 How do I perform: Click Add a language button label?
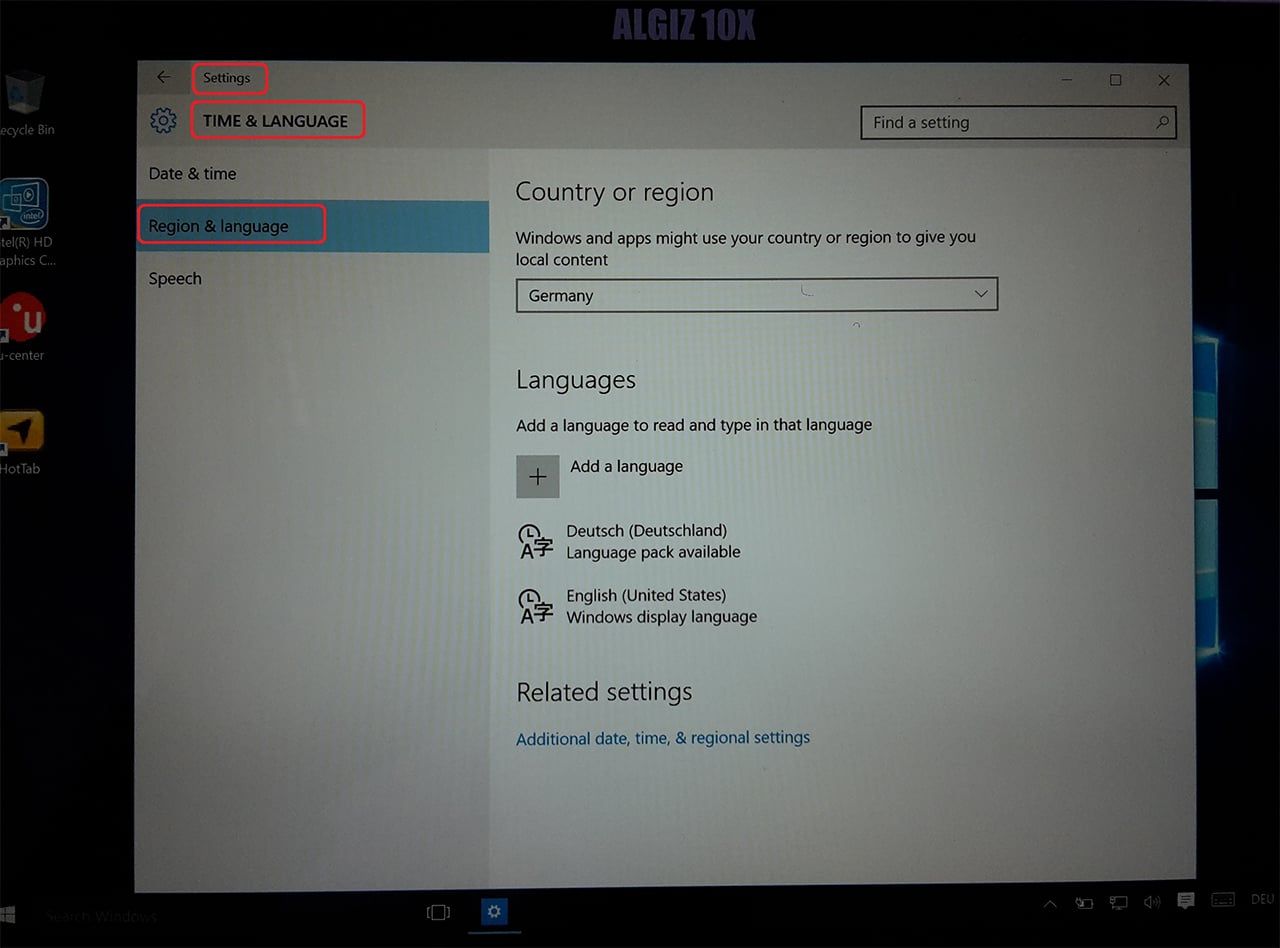click(x=626, y=466)
